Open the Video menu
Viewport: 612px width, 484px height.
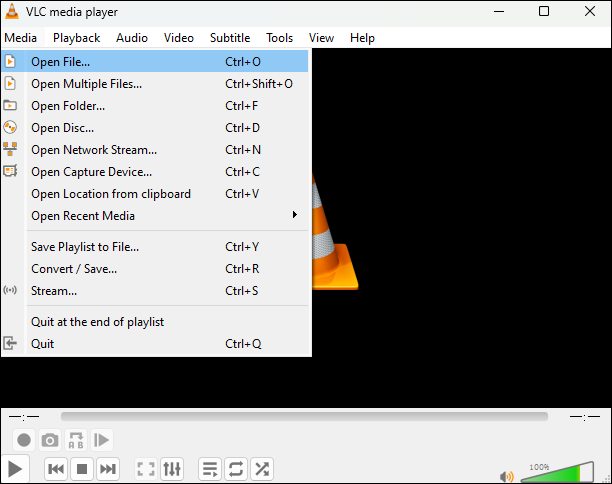[x=179, y=38]
